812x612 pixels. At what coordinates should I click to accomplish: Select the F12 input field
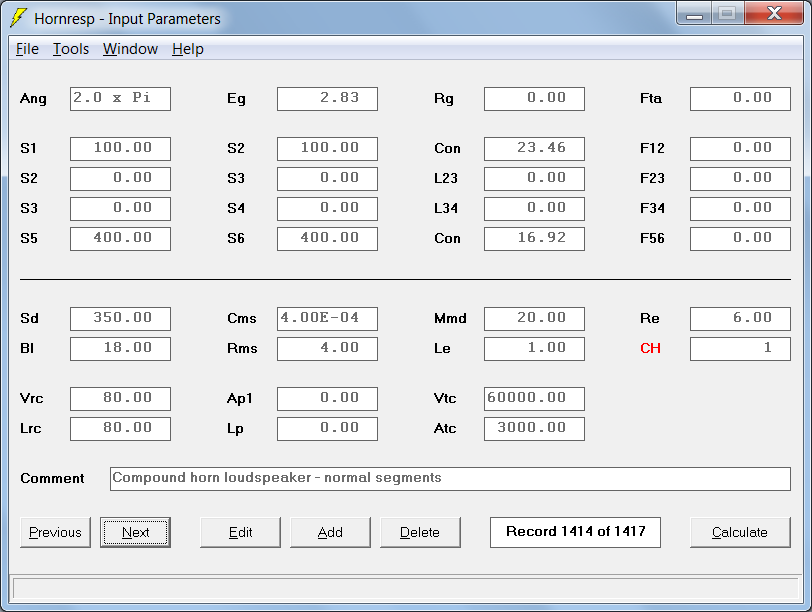[x=741, y=149]
